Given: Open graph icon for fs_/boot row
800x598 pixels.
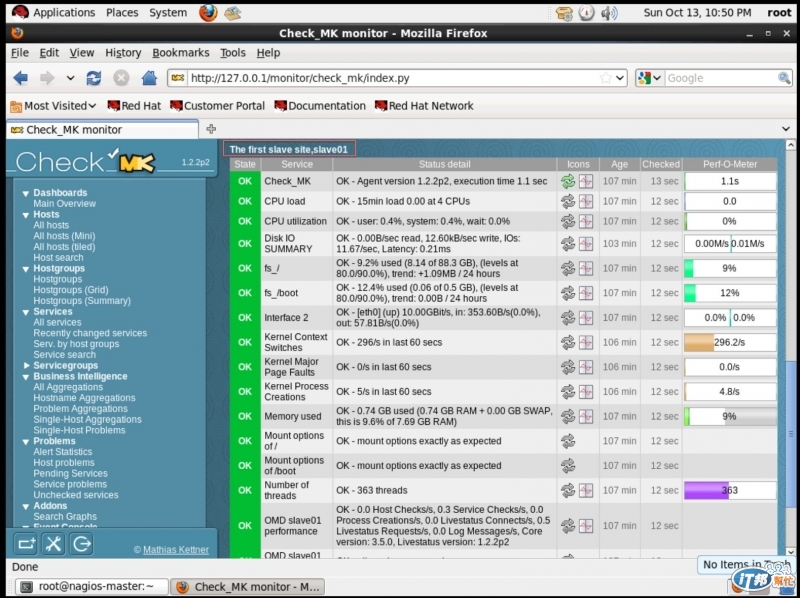Looking at the screenshot, I should coord(586,293).
